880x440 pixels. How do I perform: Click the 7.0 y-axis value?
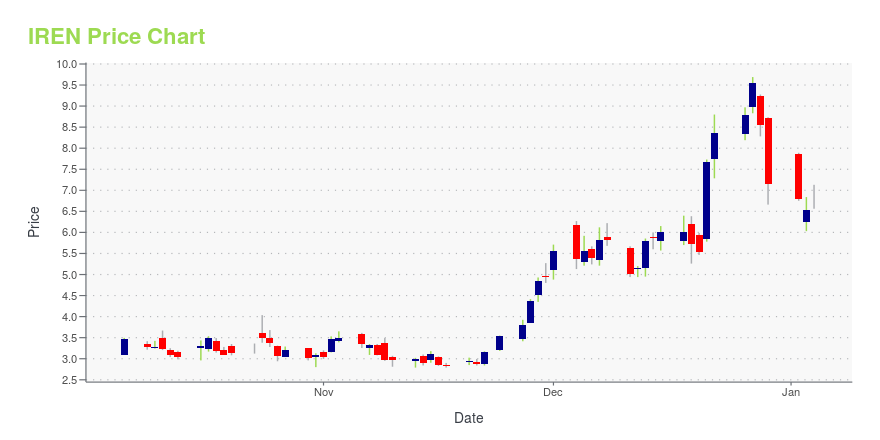pyautogui.click(x=70, y=190)
